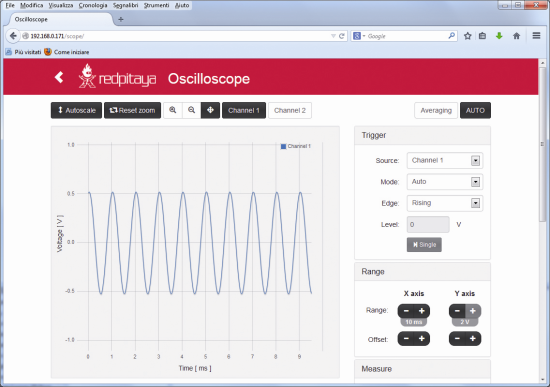This screenshot has height=387, width=550.
Task: Decrease the X axis range
Action: pos(406,311)
